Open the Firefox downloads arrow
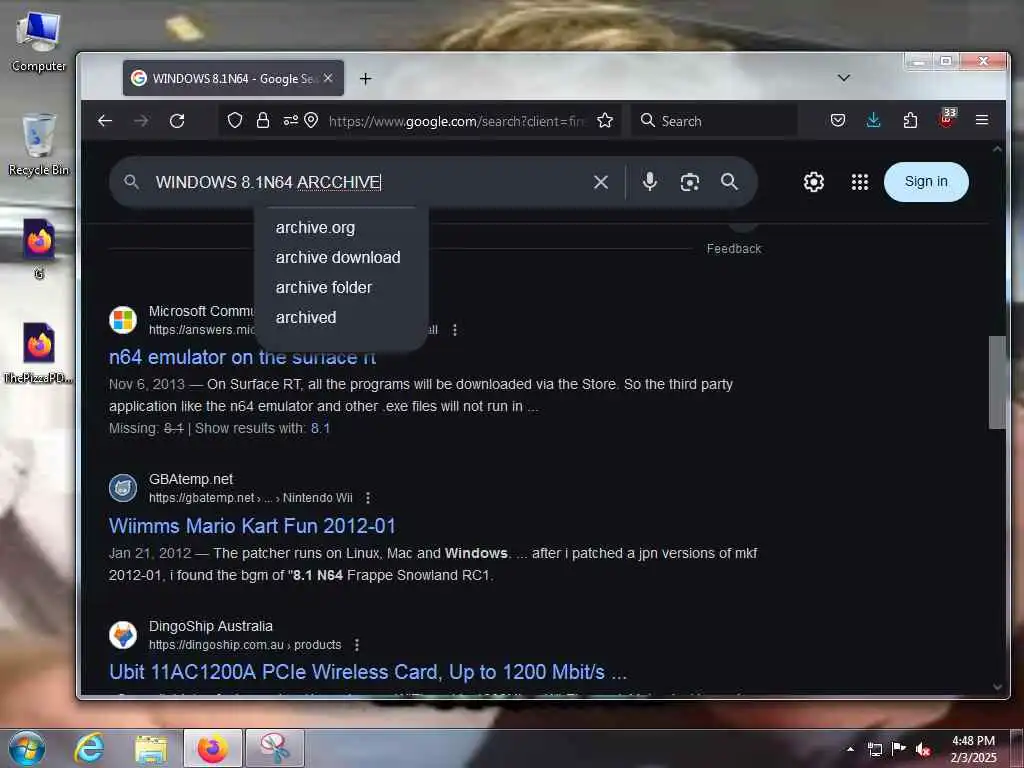The width and height of the screenshot is (1024, 768). pos(873,120)
